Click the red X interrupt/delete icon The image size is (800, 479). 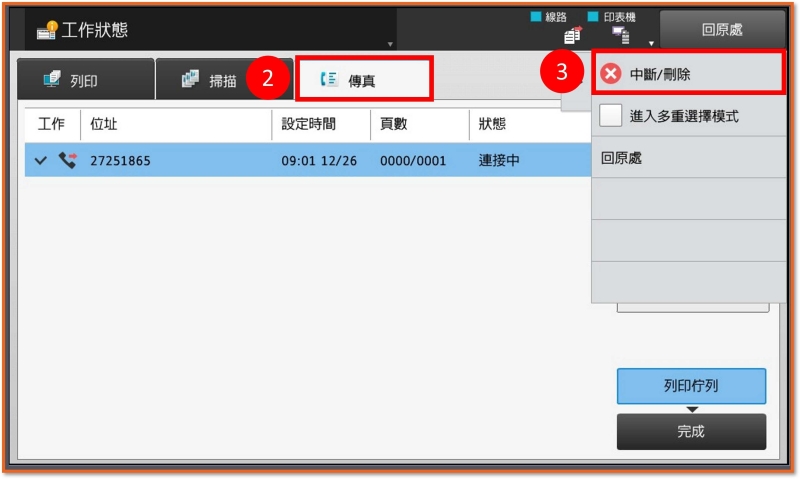click(610, 74)
